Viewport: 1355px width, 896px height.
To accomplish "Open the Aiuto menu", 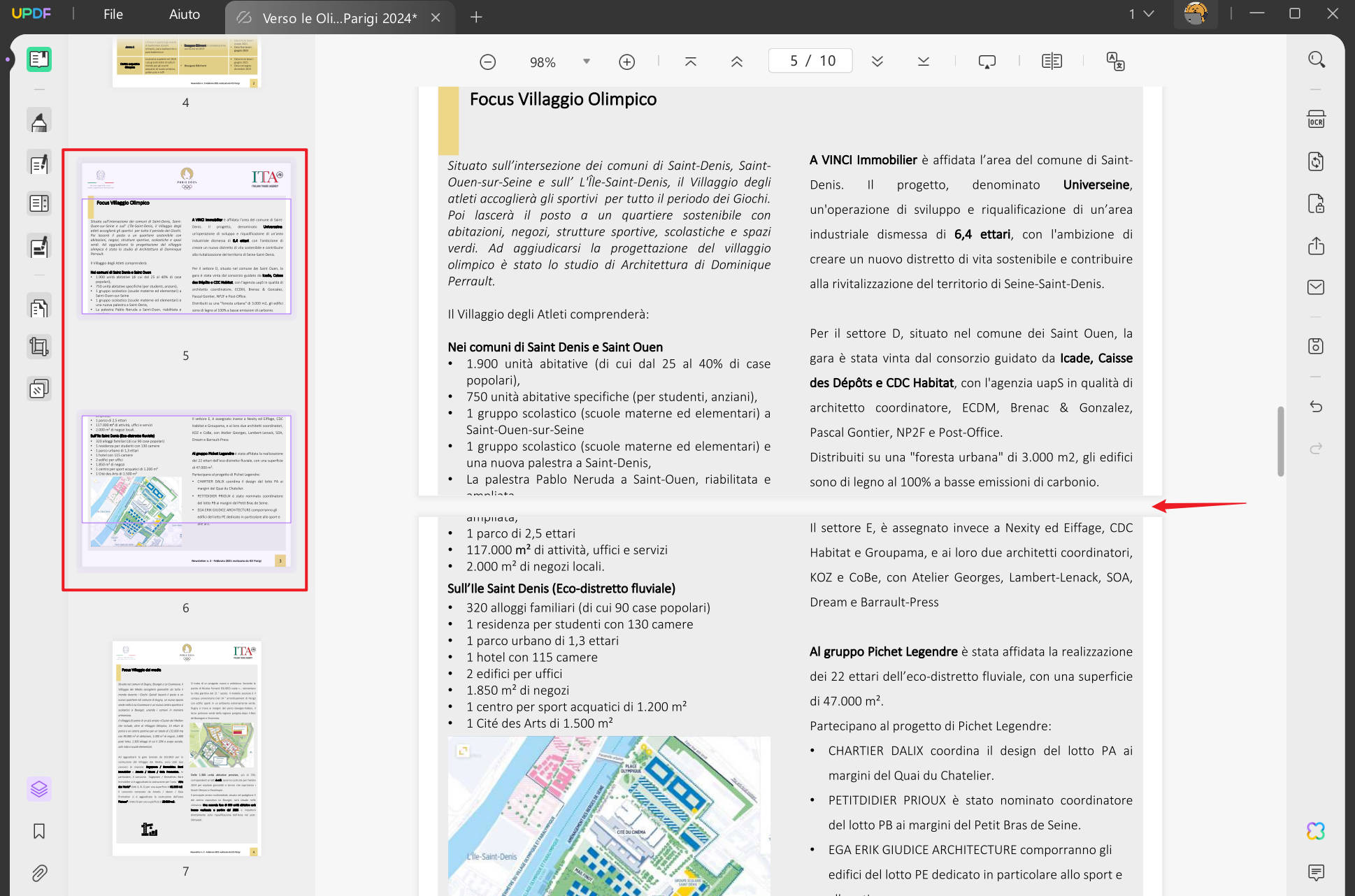I will click(185, 14).
